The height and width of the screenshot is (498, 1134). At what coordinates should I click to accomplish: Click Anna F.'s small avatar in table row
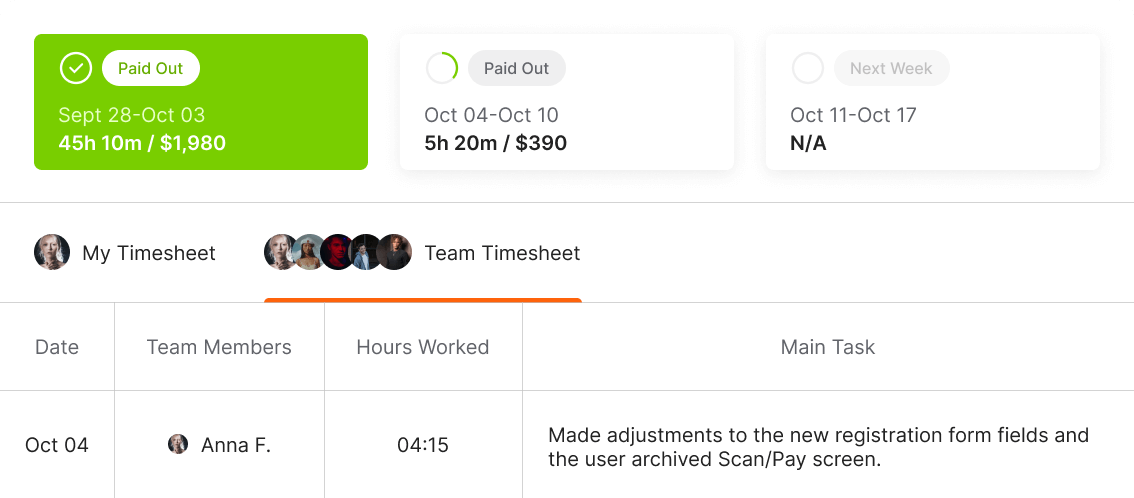178,444
